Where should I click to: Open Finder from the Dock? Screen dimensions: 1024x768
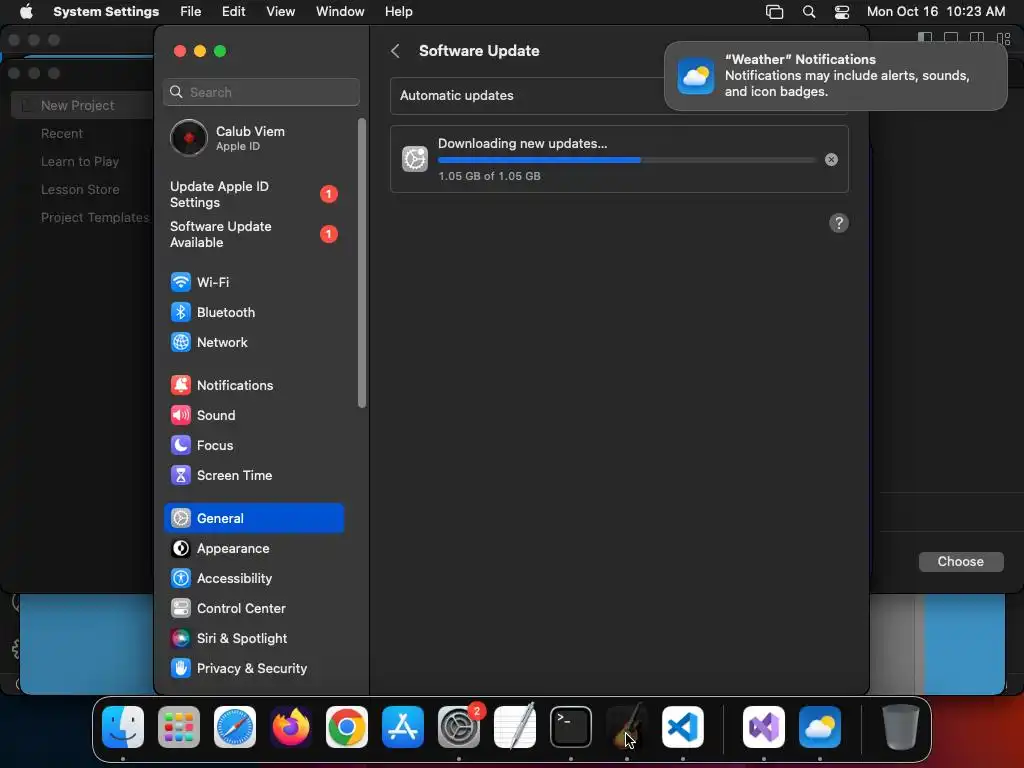tap(123, 727)
